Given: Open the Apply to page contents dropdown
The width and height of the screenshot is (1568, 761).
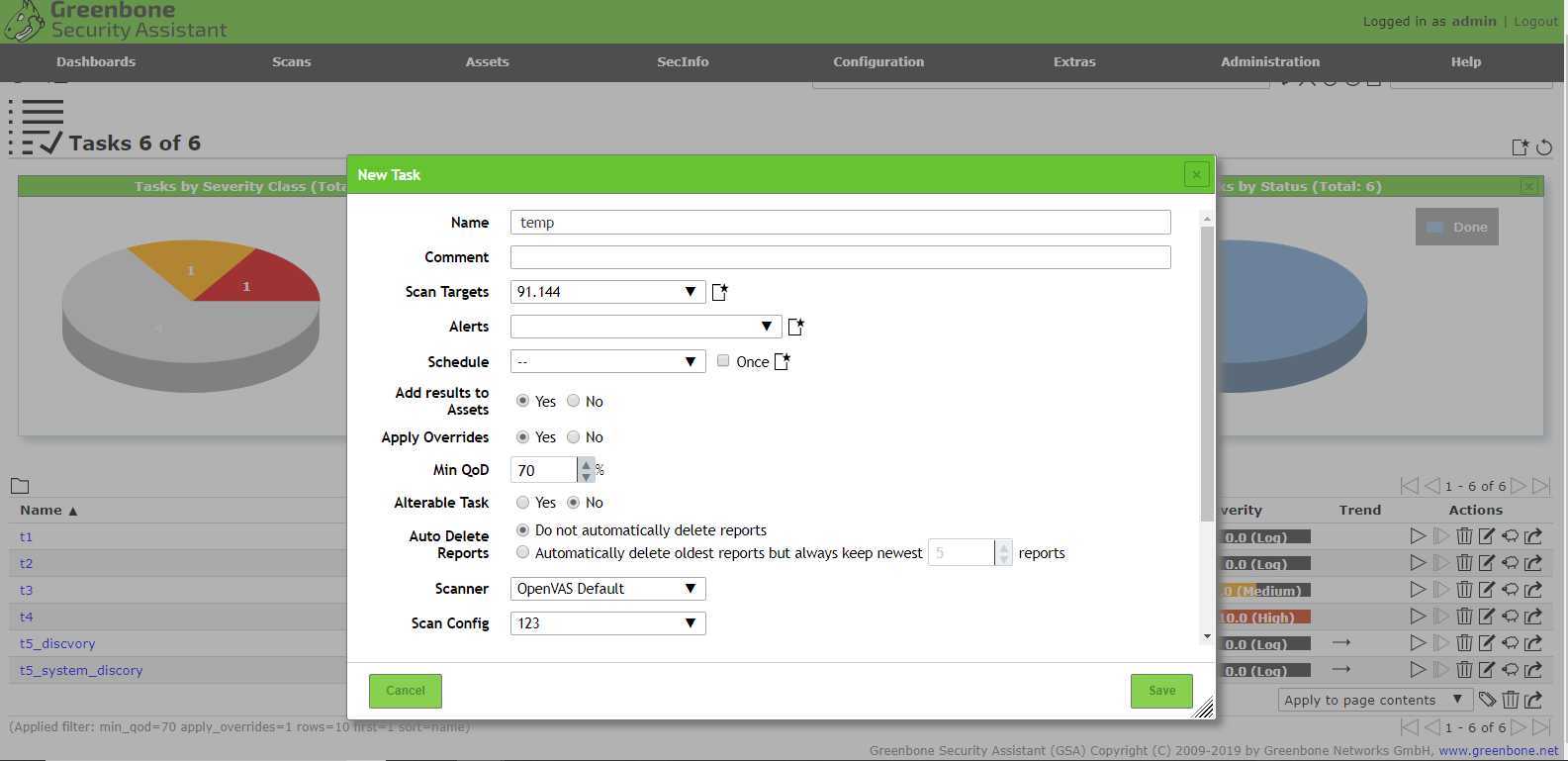Looking at the screenshot, I should 1375,700.
